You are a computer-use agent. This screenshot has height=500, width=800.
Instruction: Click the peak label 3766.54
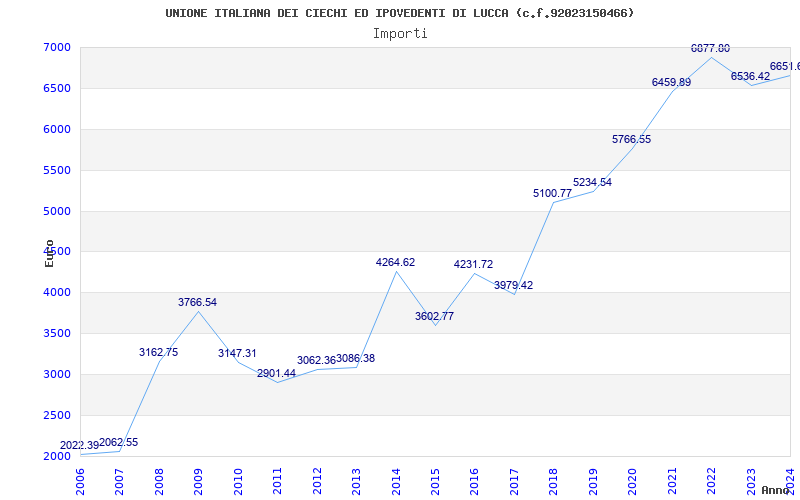pos(197,302)
